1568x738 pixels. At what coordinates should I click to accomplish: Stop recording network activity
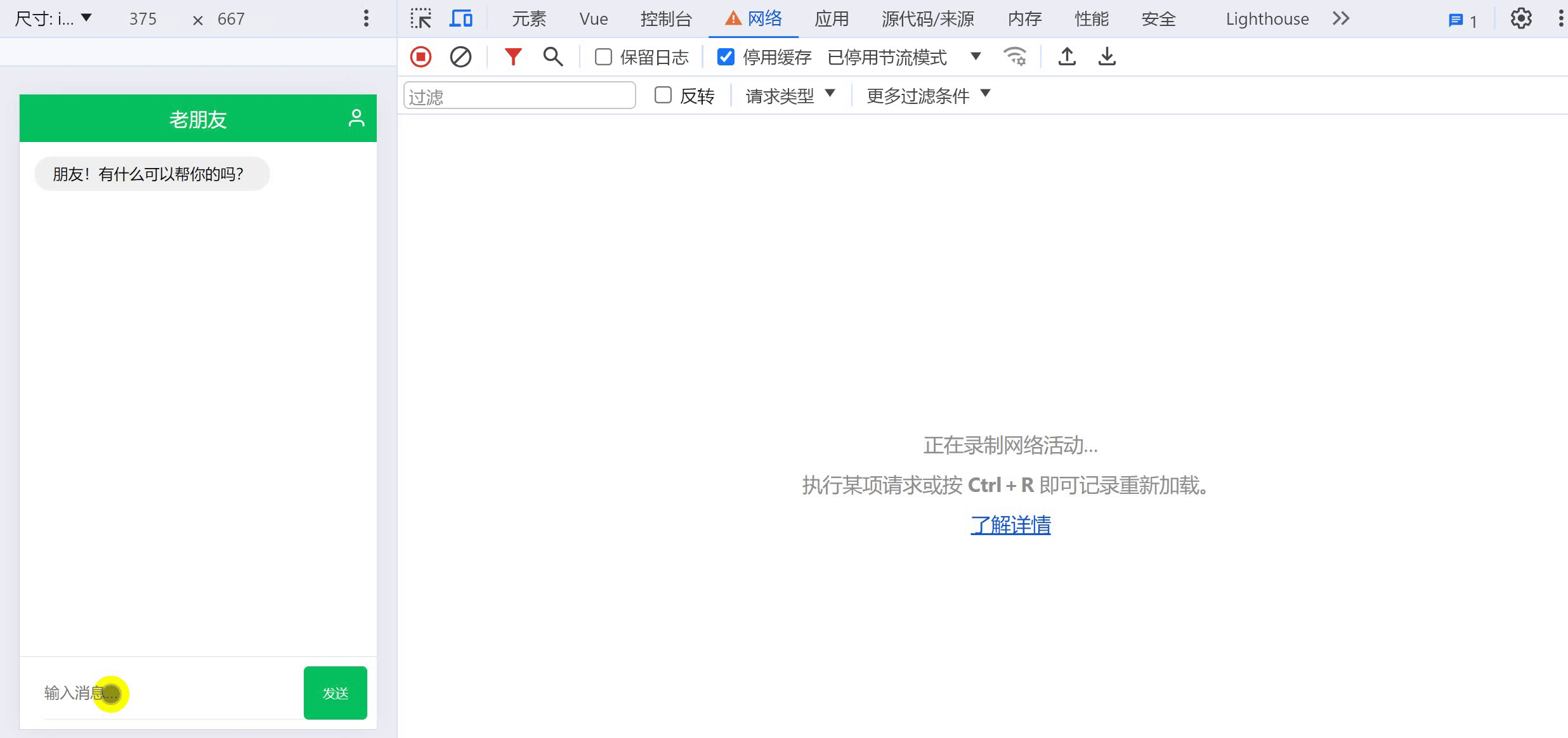[421, 56]
